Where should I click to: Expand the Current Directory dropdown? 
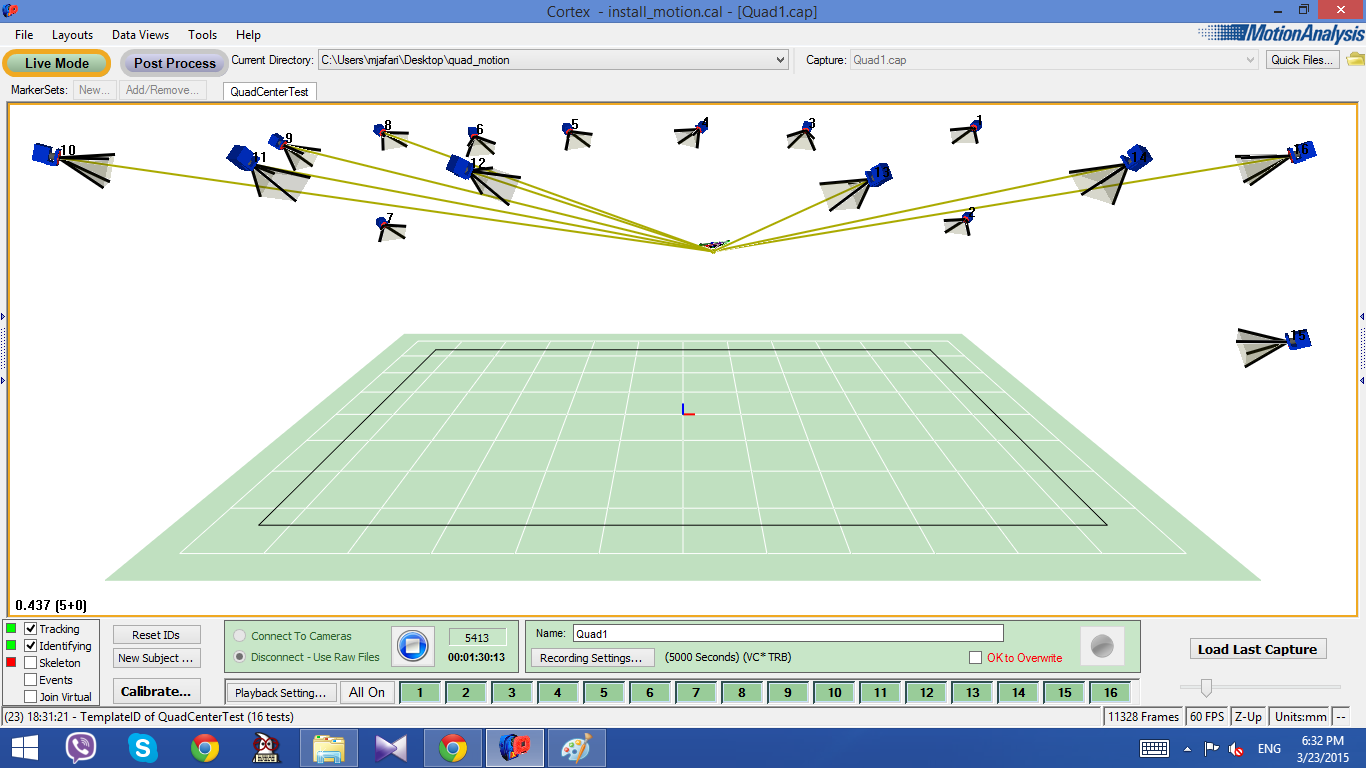click(x=781, y=60)
